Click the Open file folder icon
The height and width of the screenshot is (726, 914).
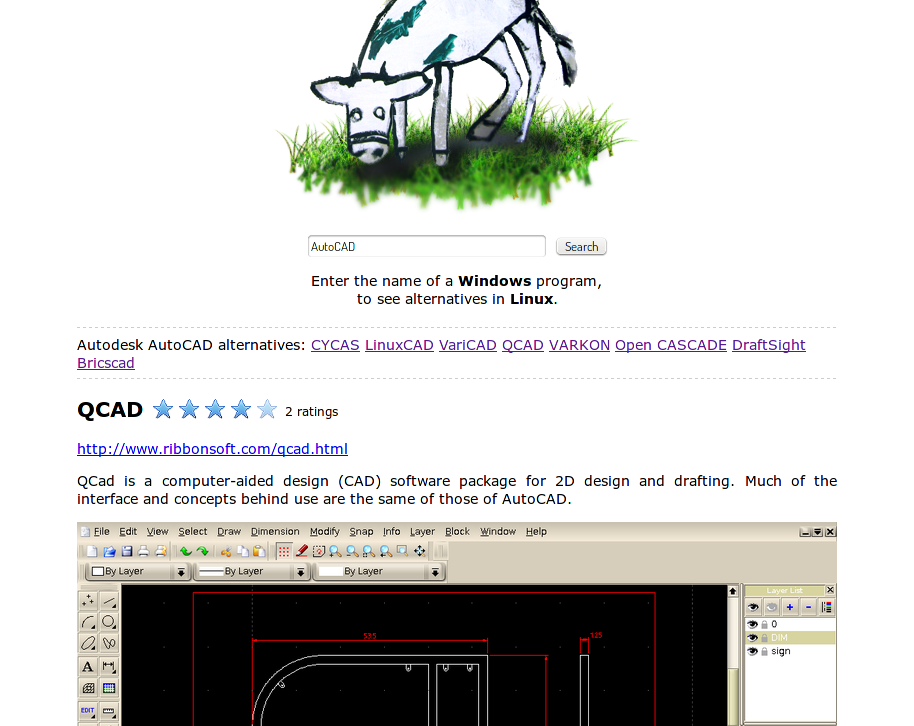point(109,551)
